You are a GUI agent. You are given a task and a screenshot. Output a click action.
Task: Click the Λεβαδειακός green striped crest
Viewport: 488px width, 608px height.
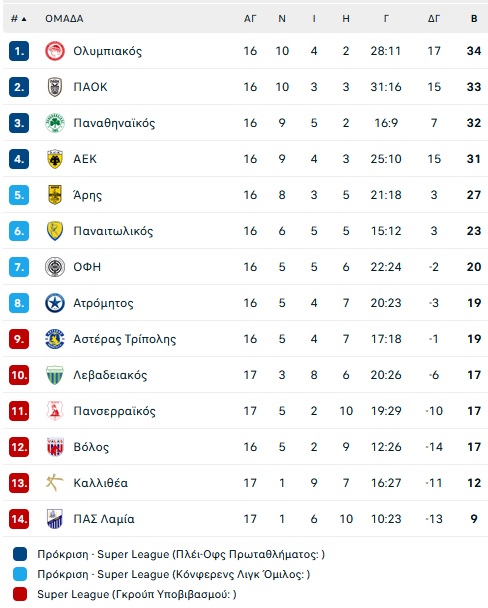tap(55, 375)
